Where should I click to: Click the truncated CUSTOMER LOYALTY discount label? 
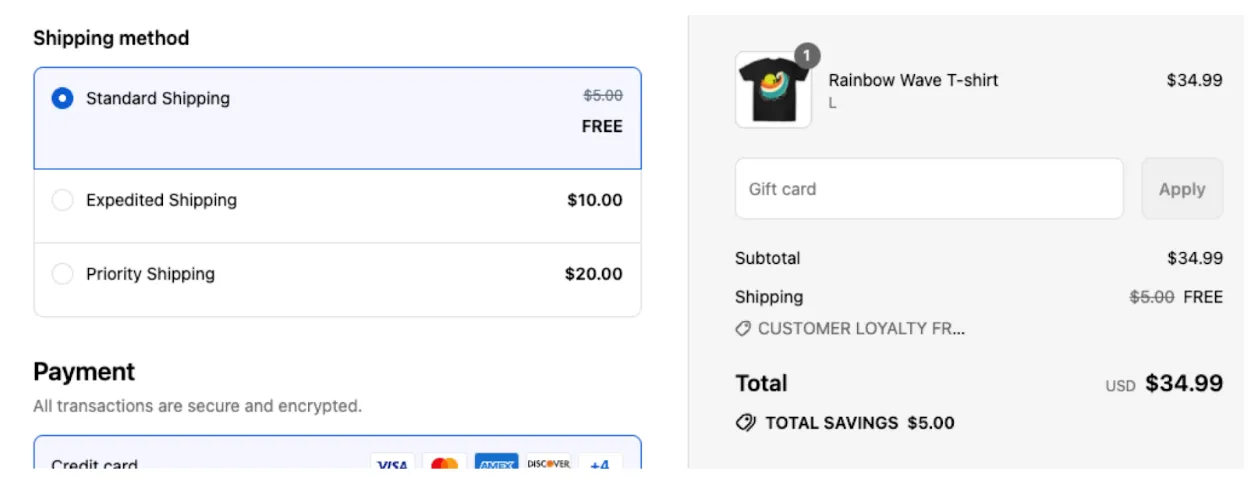(861, 328)
